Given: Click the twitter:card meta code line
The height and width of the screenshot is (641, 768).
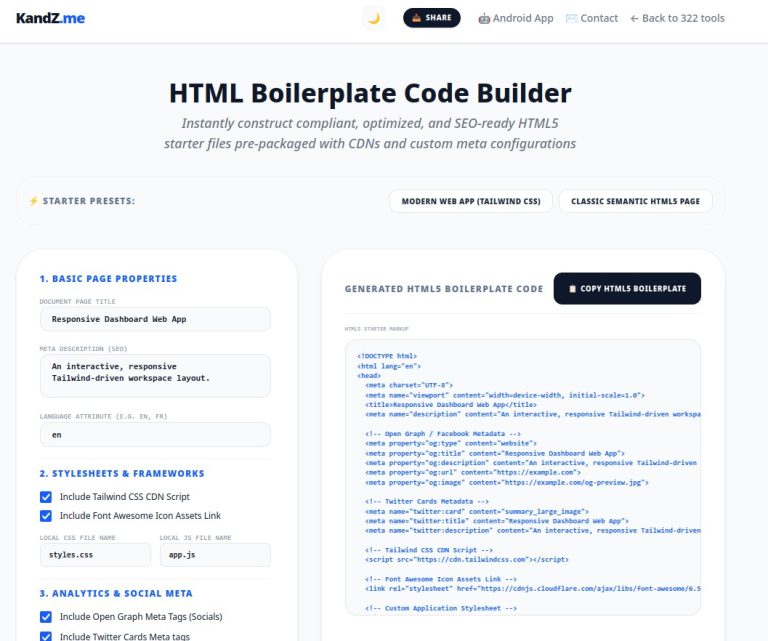Looking at the screenshot, I should [x=477, y=512].
